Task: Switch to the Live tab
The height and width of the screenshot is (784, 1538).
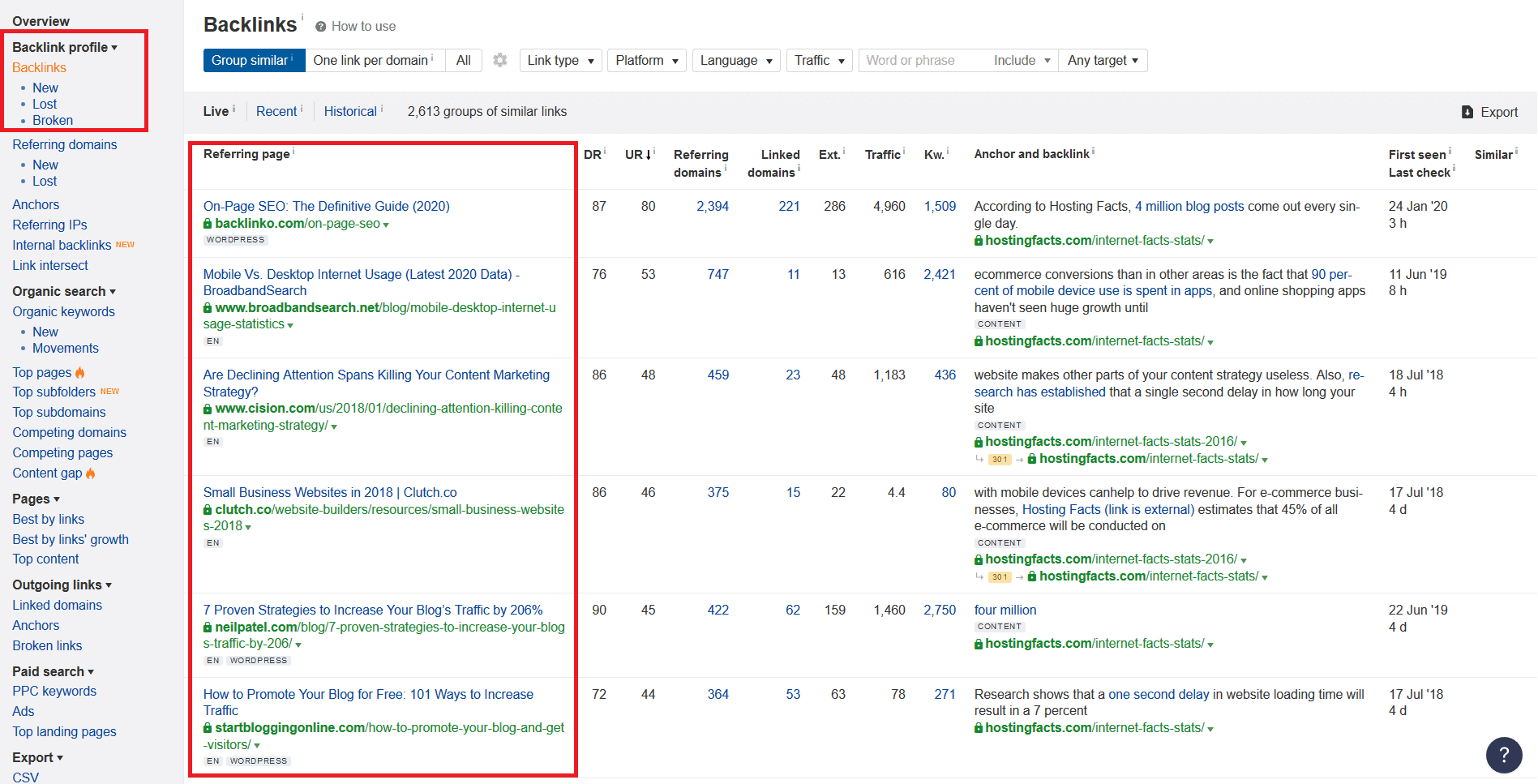Action: (216, 111)
